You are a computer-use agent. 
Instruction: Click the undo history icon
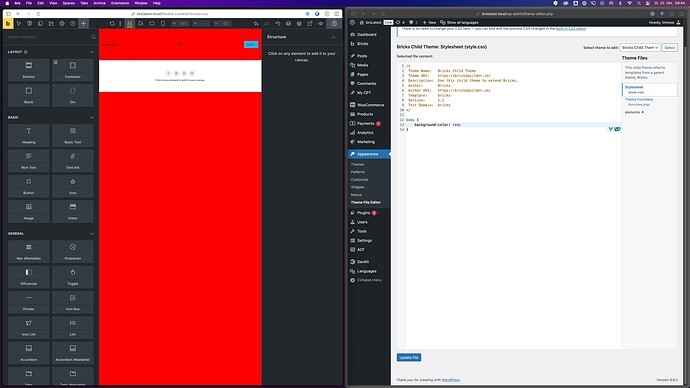coord(277,23)
